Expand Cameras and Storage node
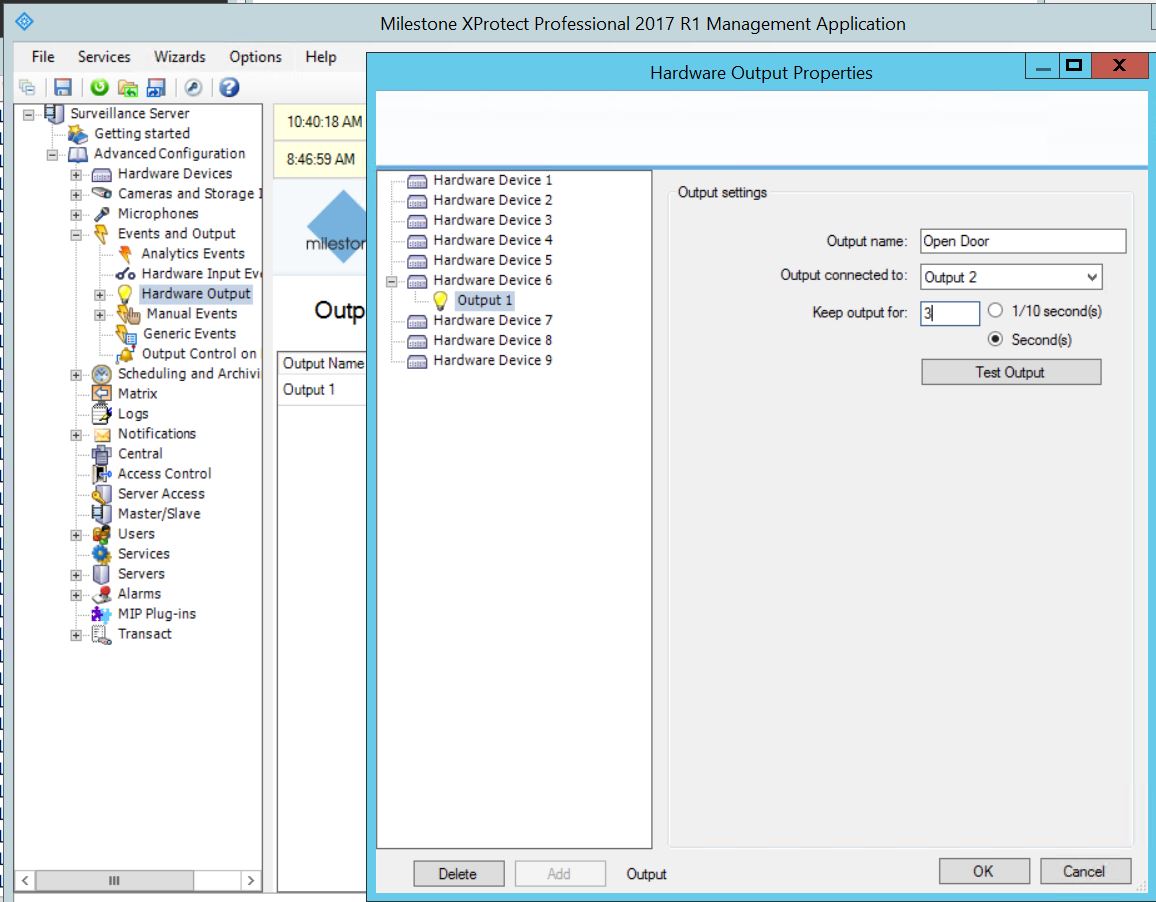Image resolution: width=1156 pixels, height=902 pixels. pyautogui.click(x=76, y=195)
